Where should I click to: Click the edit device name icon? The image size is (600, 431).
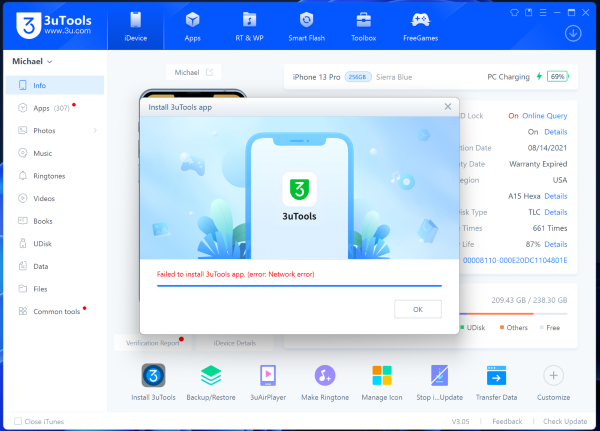(x=209, y=72)
